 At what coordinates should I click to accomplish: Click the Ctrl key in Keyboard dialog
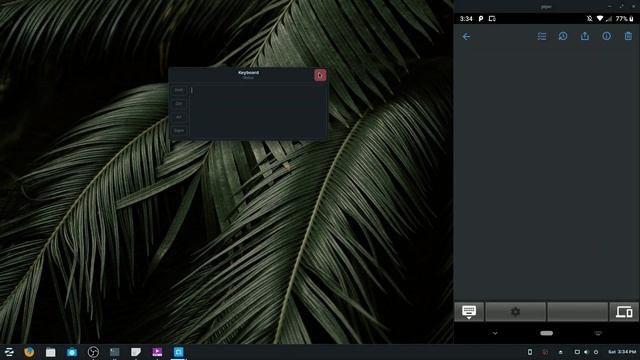click(179, 104)
